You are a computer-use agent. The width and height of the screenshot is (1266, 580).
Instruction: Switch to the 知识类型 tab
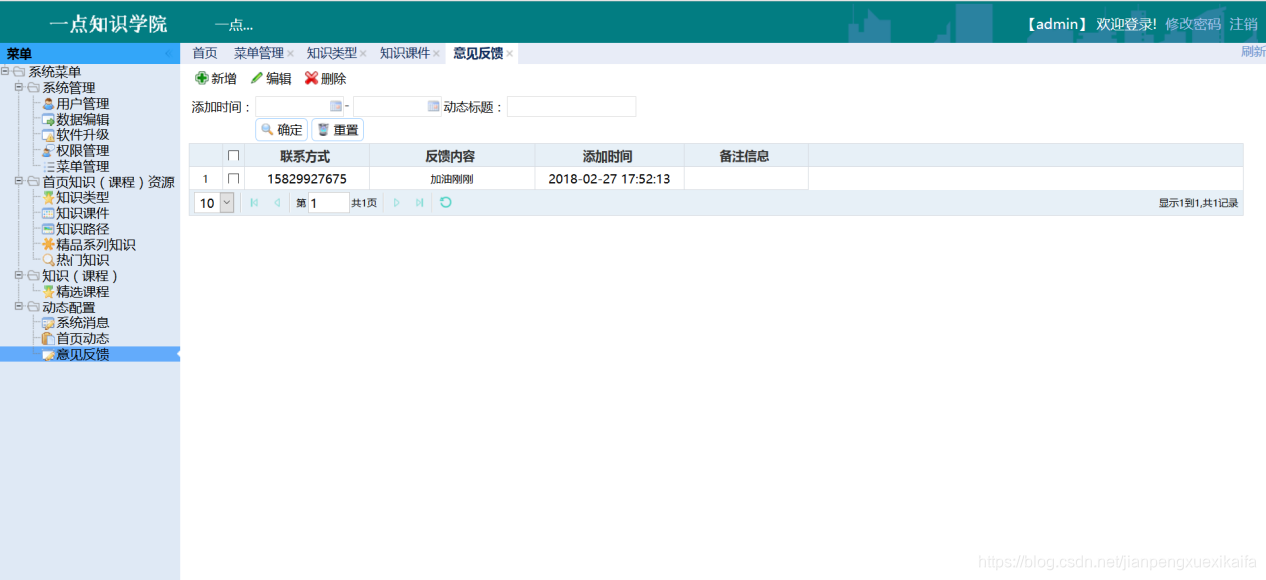[332, 53]
